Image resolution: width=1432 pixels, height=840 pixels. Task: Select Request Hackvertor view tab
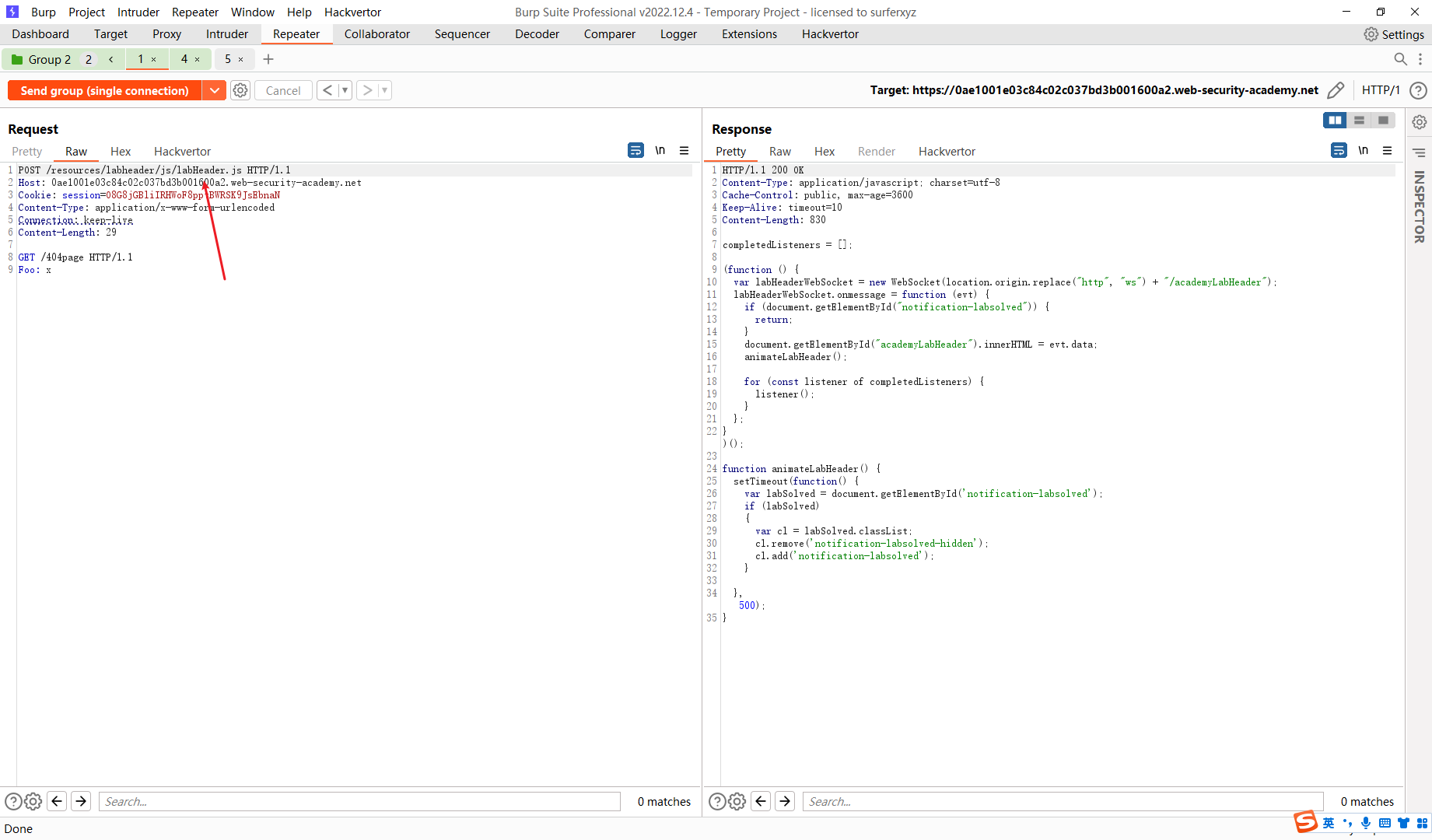click(x=182, y=151)
